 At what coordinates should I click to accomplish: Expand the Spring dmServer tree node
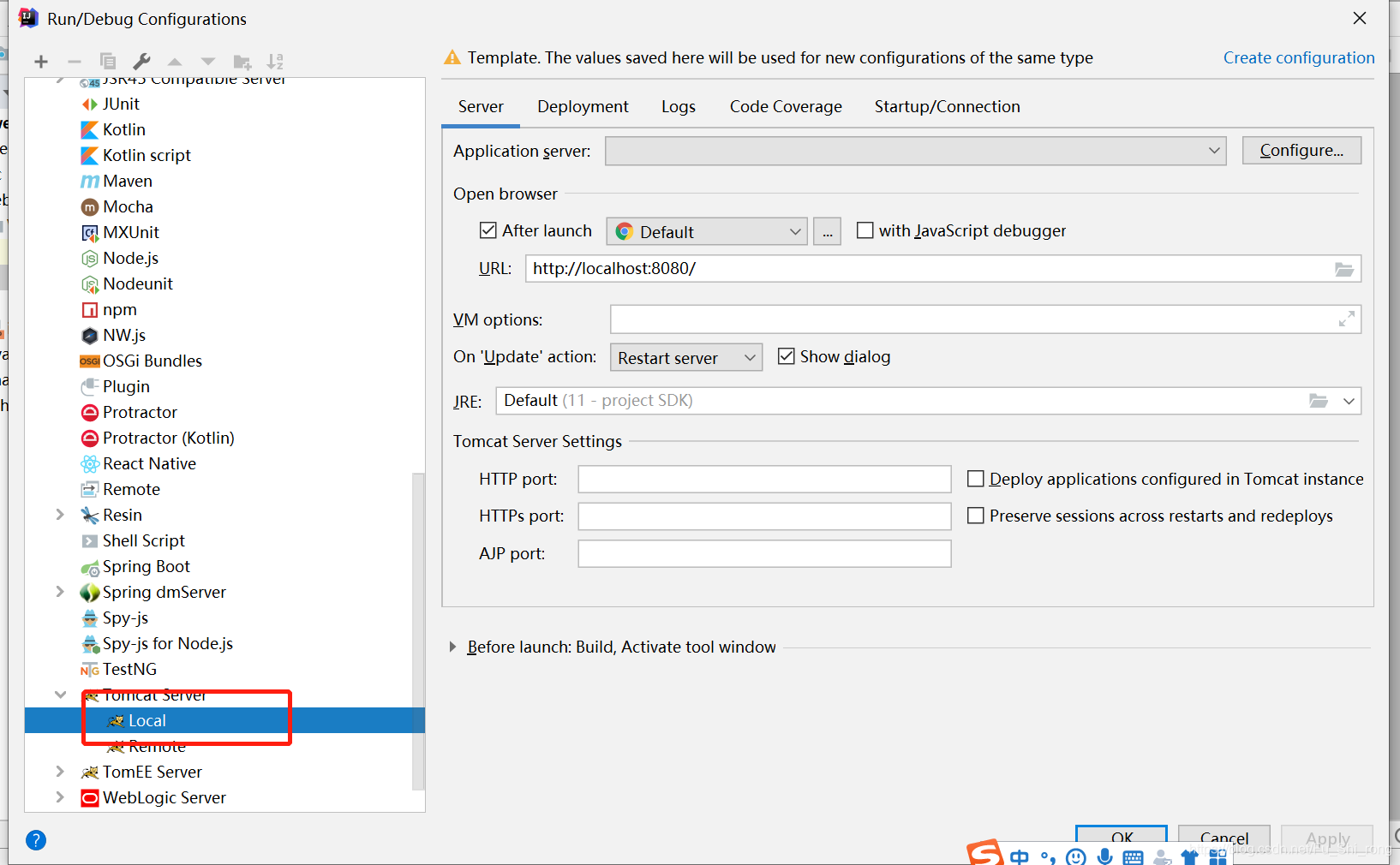(x=60, y=592)
